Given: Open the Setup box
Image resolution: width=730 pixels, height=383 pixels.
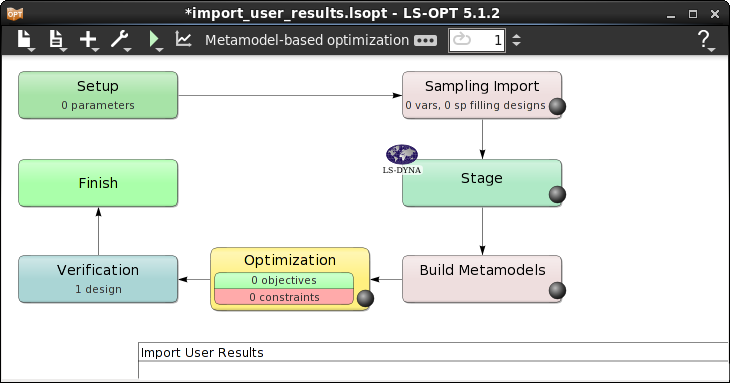Looking at the screenshot, I should [x=98, y=95].
